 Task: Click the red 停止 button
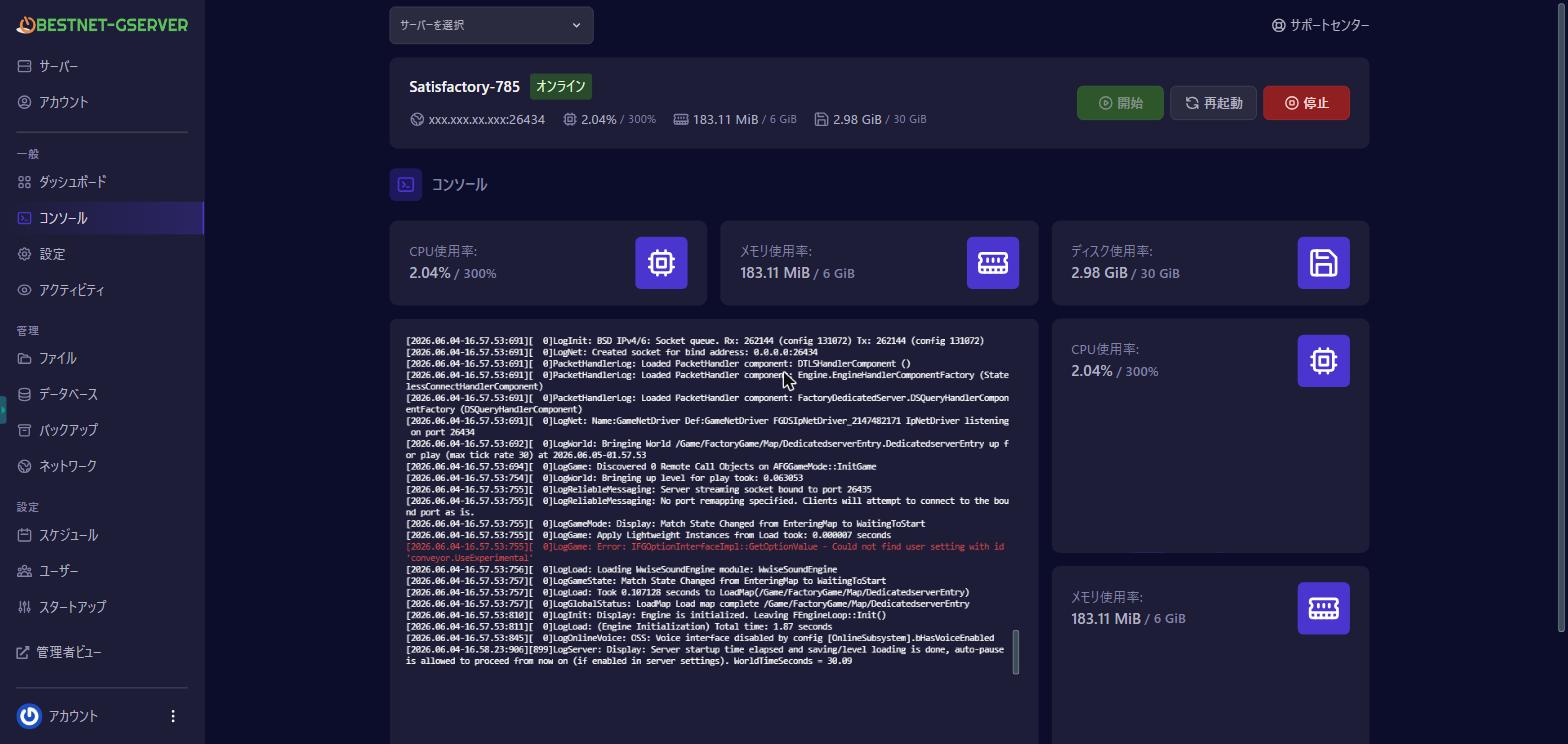click(1306, 103)
